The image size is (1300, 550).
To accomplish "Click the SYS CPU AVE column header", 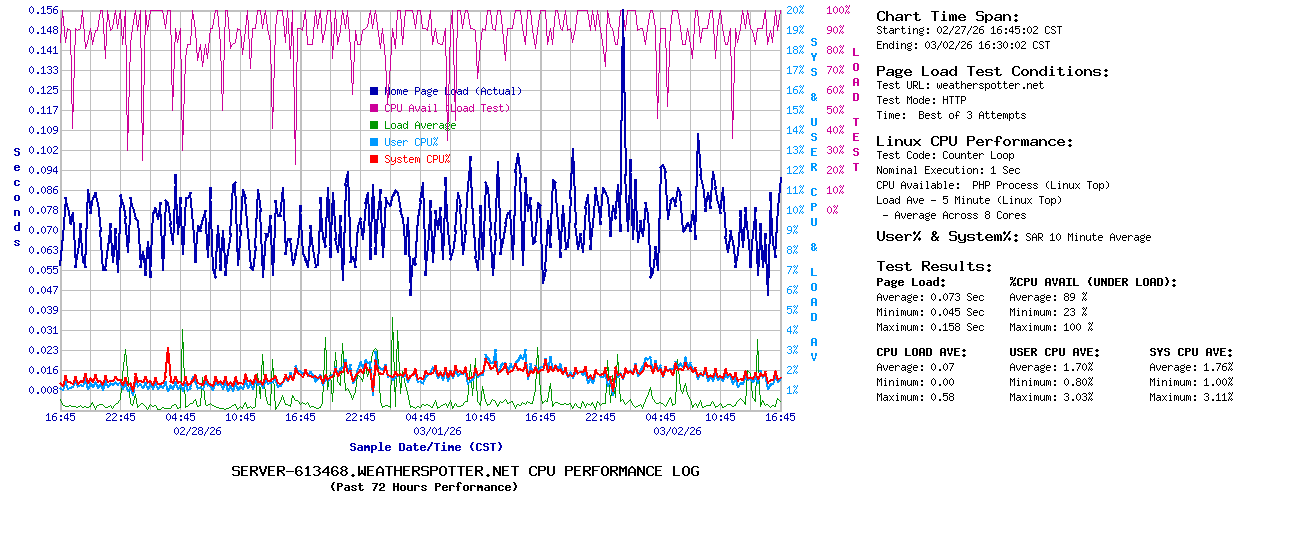I will pos(1191,352).
